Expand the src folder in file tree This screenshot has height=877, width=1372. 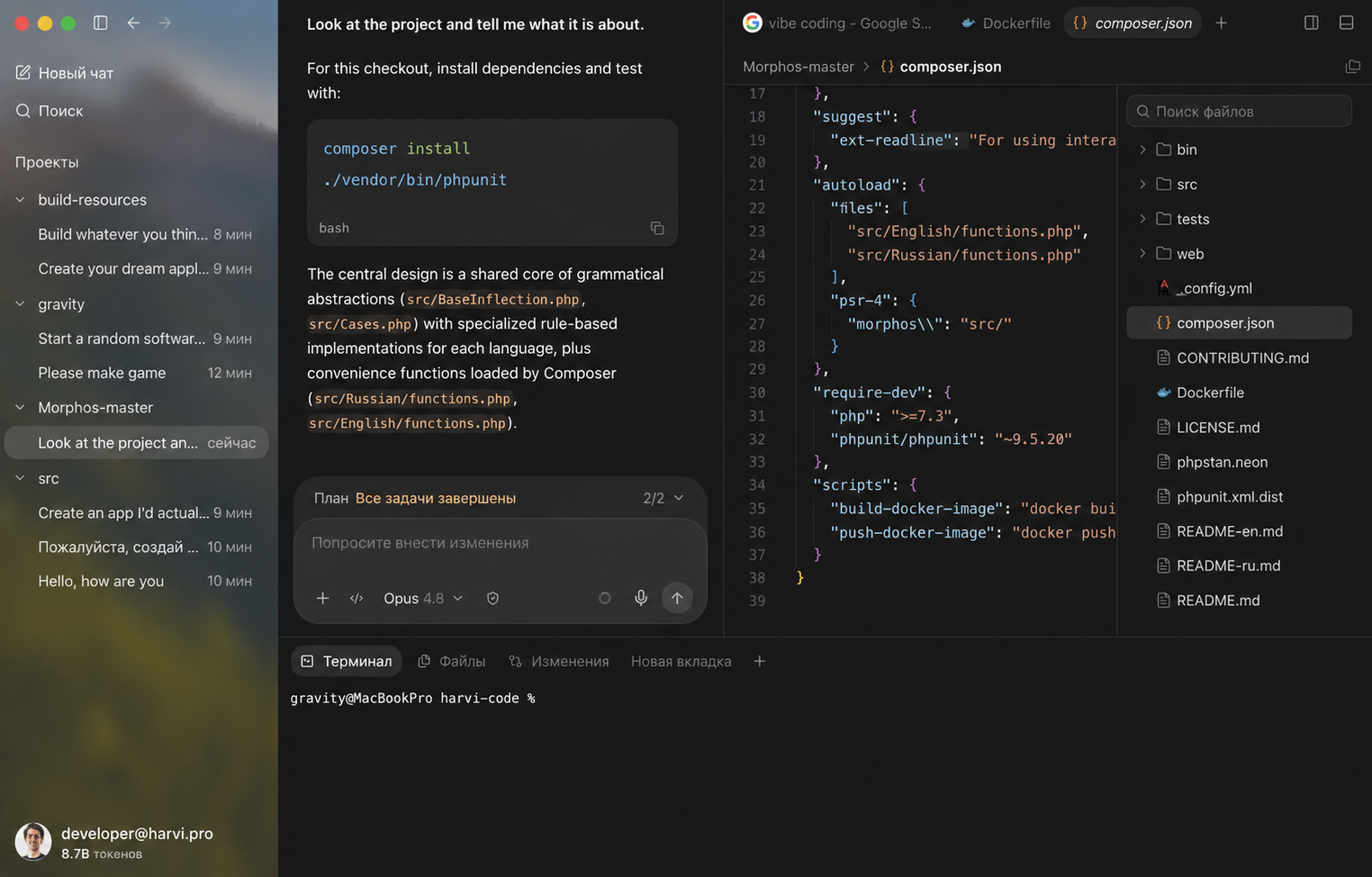(1239, 185)
